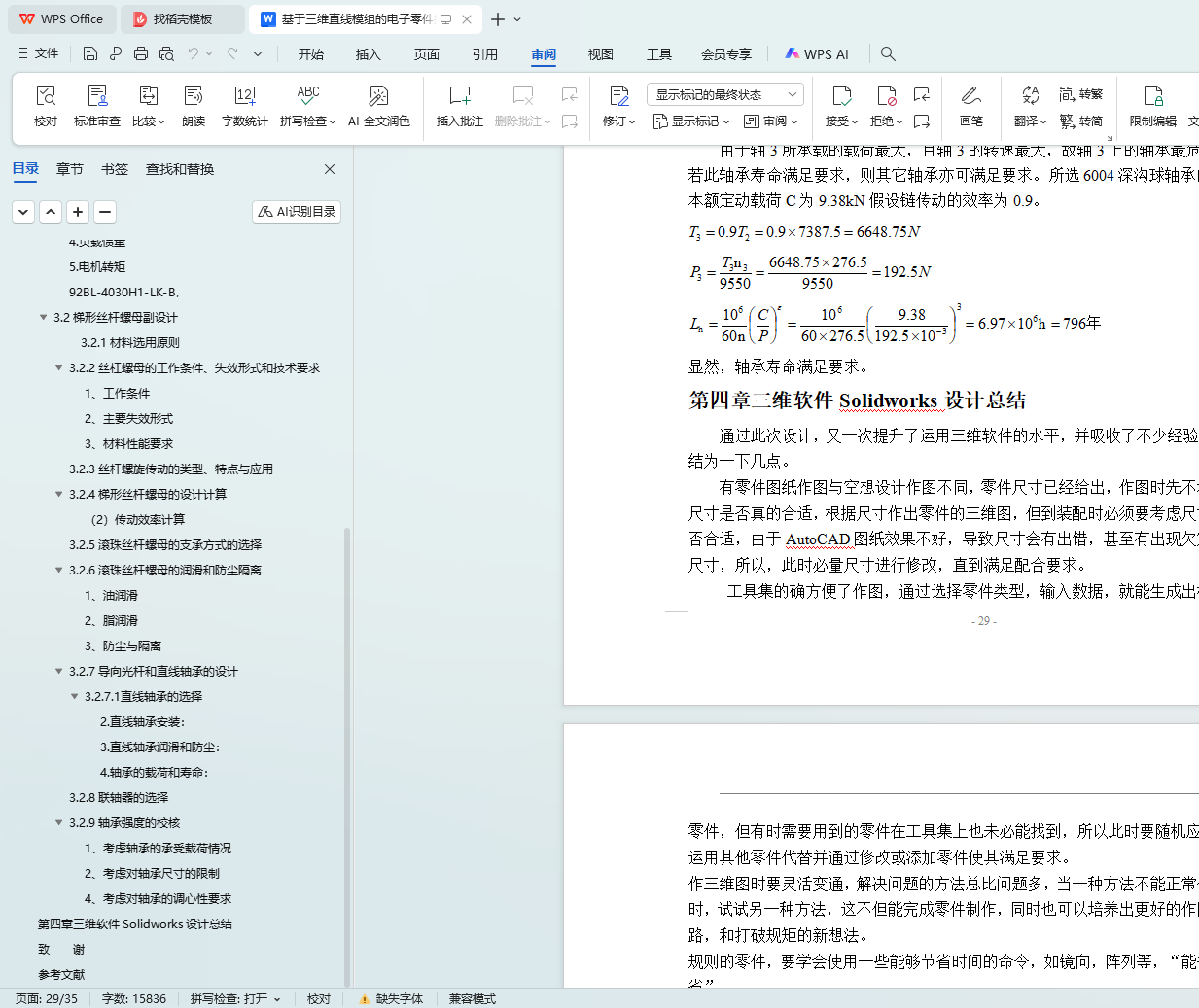The height and width of the screenshot is (1008, 1199).
Task: Click the plus icon in outline toolbar
Action: [x=78, y=211]
